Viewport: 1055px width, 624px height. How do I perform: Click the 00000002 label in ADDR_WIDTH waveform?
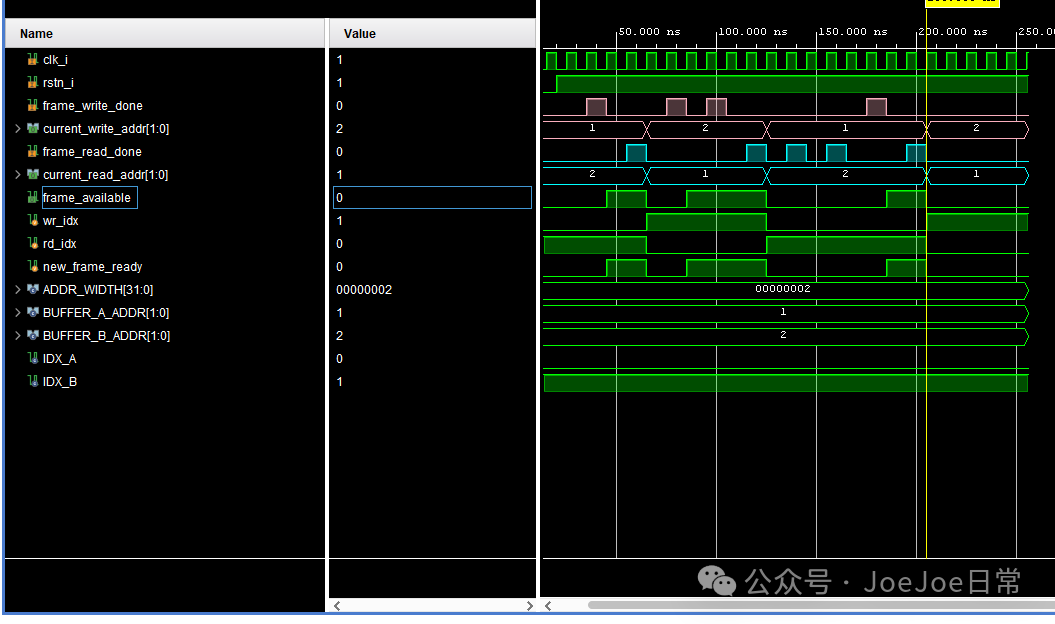click(x=783, y=289)
